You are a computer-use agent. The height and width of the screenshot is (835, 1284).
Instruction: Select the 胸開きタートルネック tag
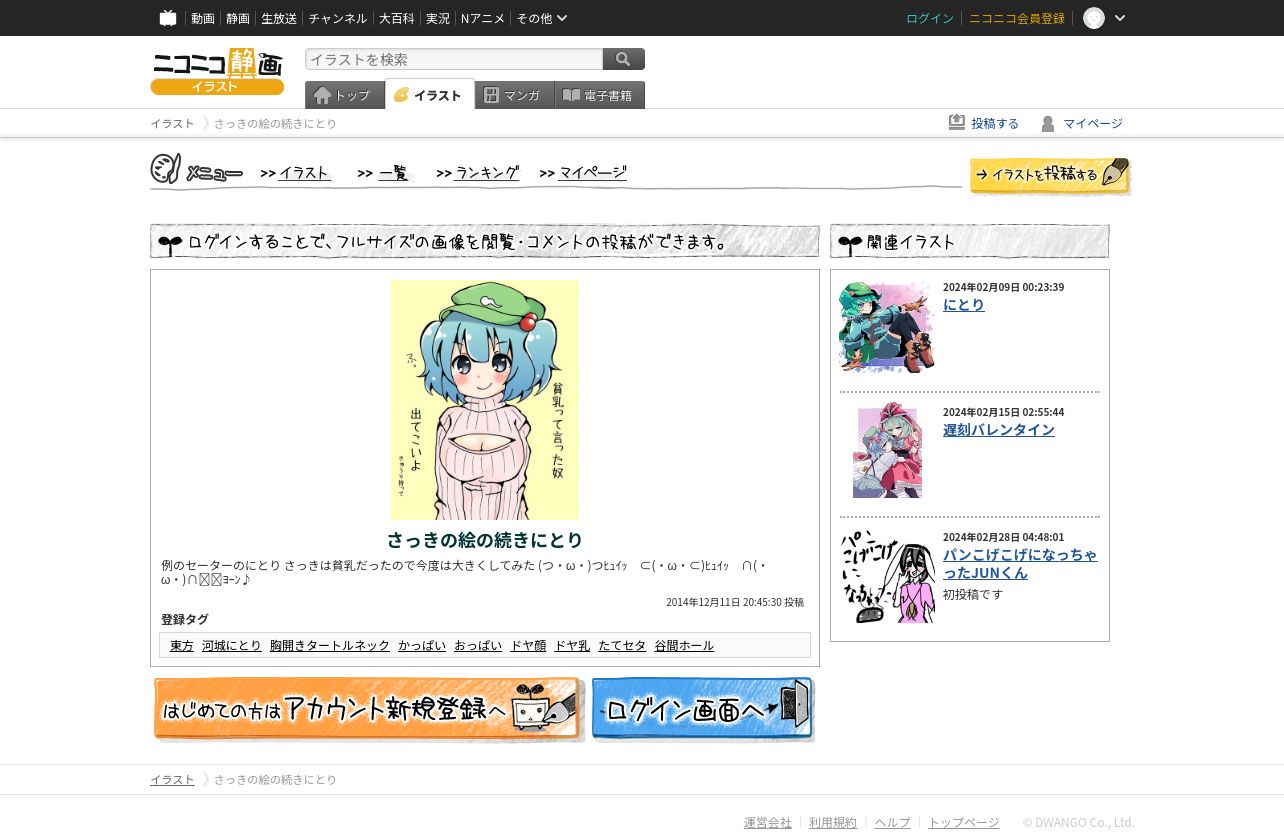330,645
